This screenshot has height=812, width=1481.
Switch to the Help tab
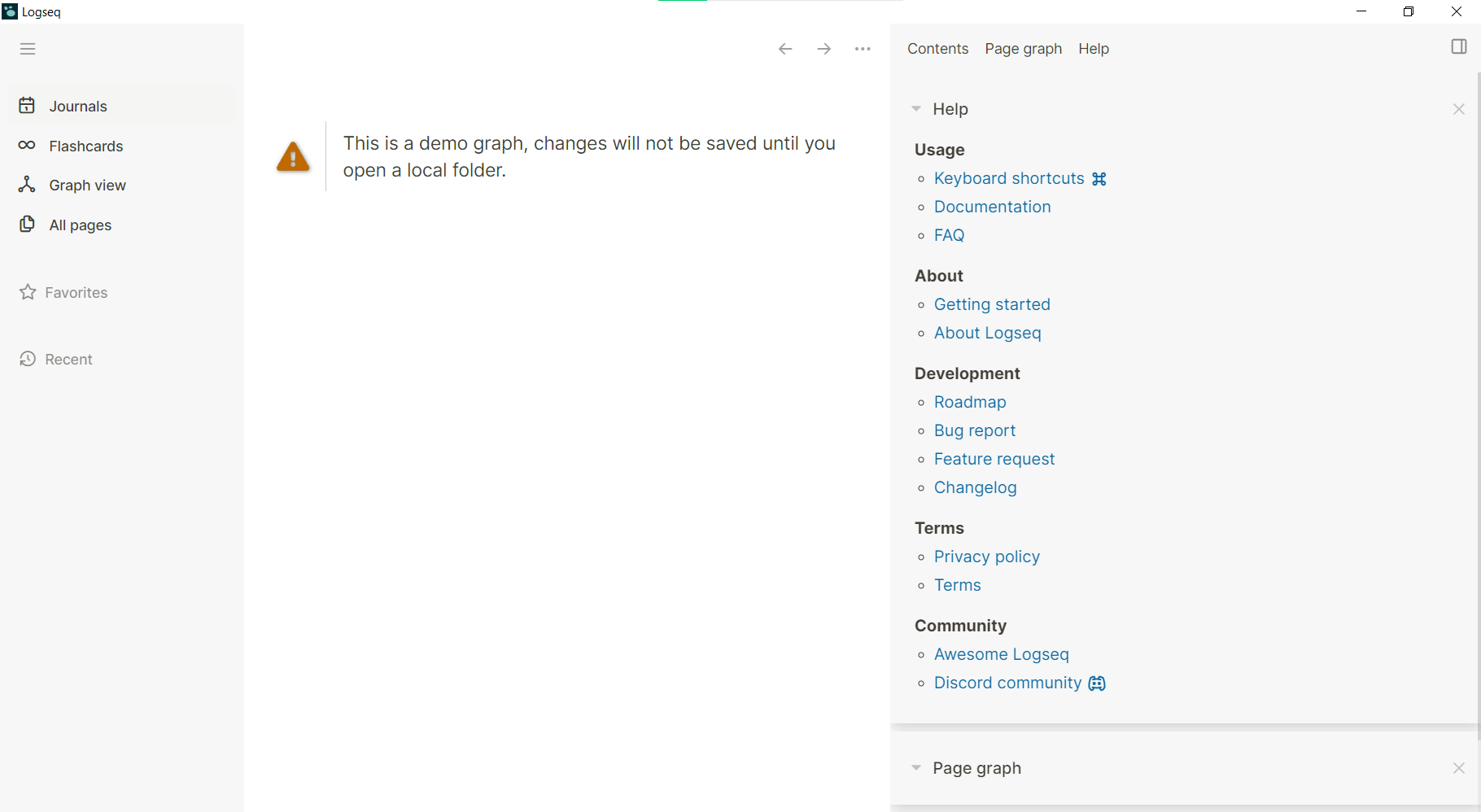click(x=1094, y=49)
